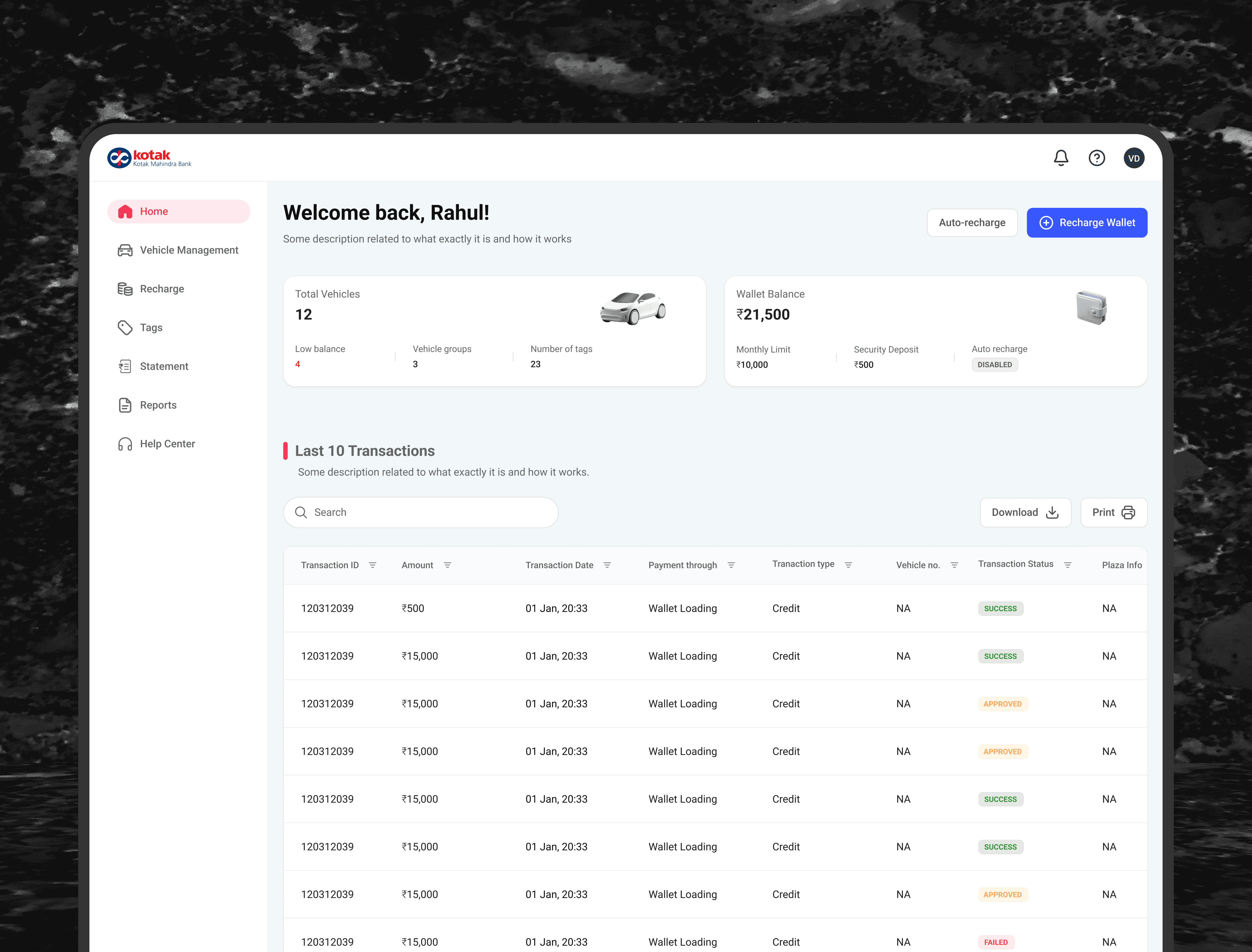
Task: Open the VD user avatar menu
Action: 1134,158
